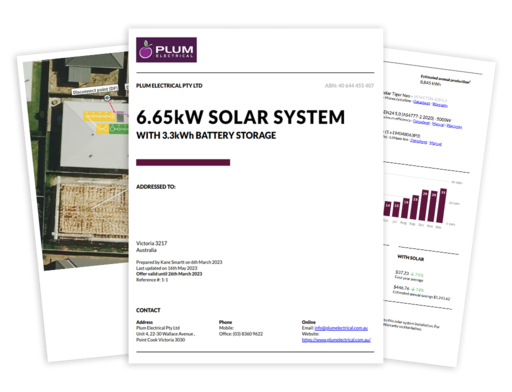
Task: Open the 5000W inverter Manual link
Action: coord(438,125)
